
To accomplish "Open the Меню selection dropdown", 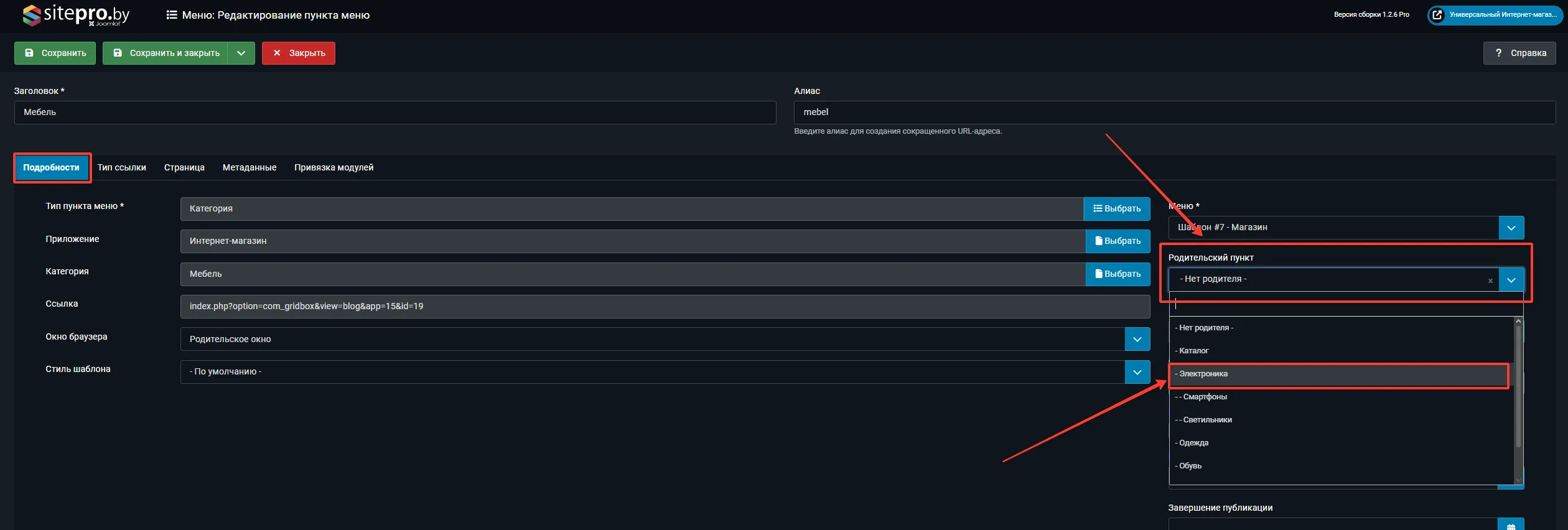I will [x=1511, y=228].
